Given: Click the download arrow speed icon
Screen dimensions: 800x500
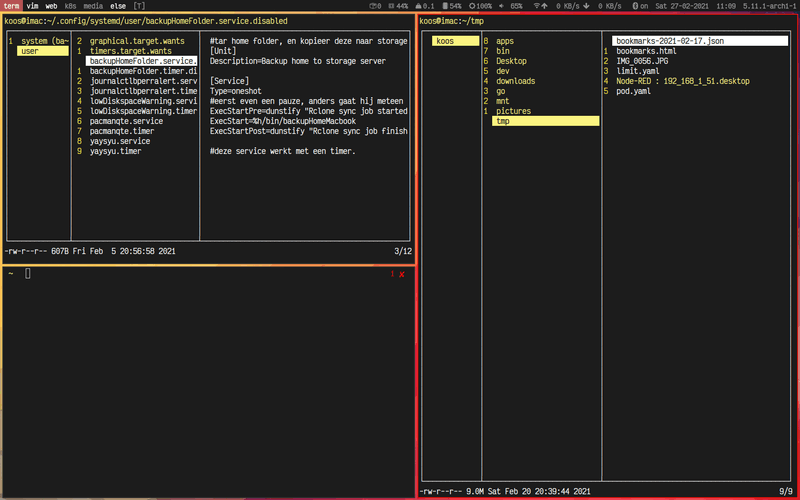Looking at the screenshot, I should [586, 6].
